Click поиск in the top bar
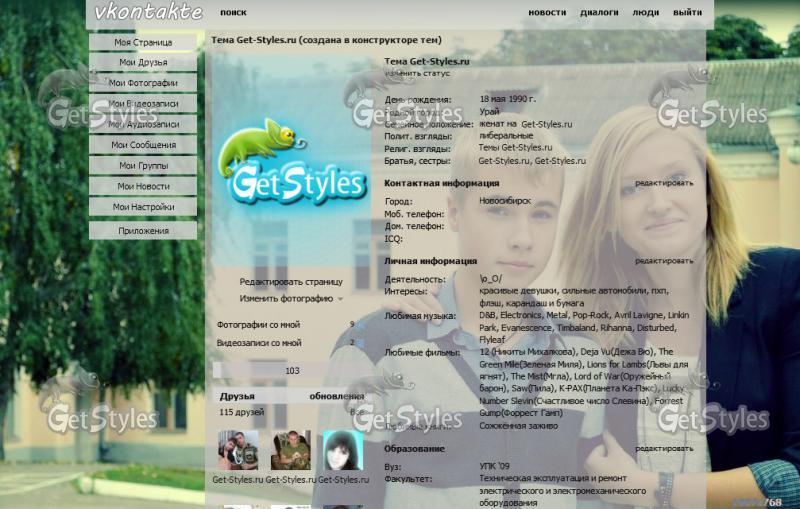The image size is (800, 509). click(x=233, y=13)
